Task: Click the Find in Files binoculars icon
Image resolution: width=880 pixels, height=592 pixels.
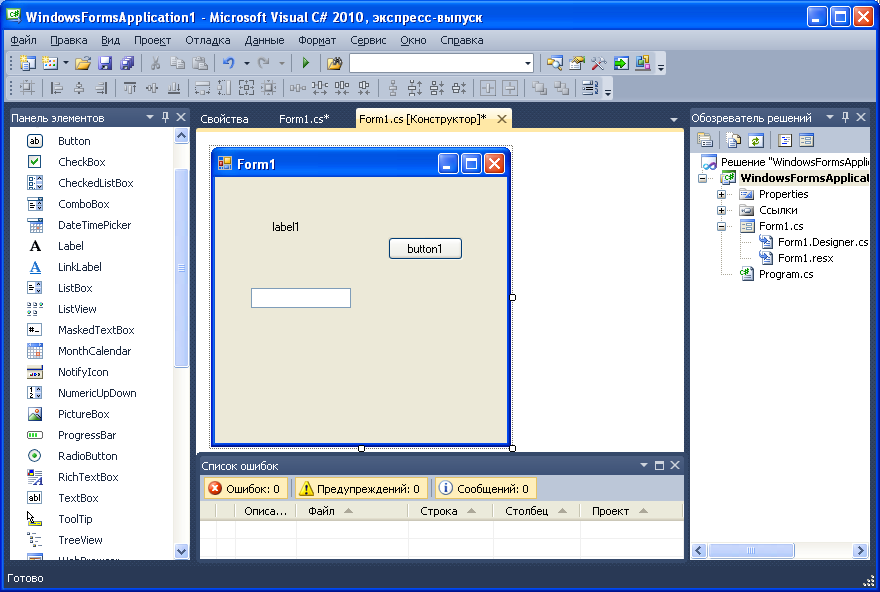Action: pos(334,63)
